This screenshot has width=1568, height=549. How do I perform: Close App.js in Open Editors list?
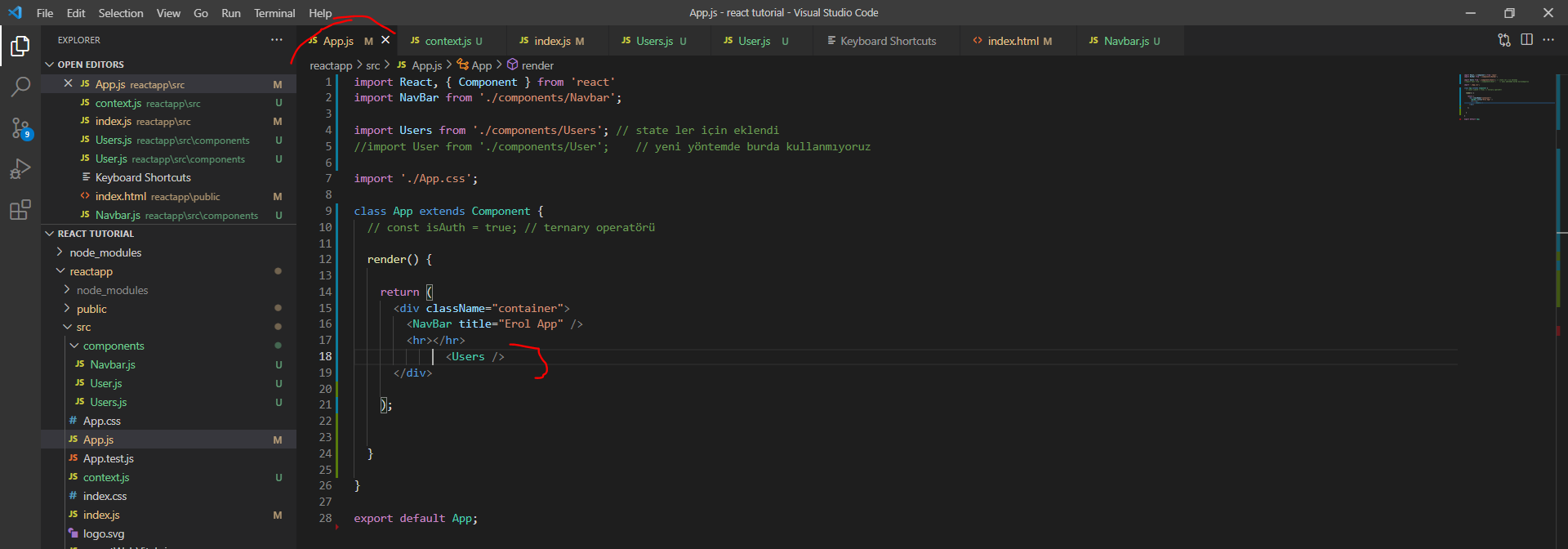pos(69,84)
